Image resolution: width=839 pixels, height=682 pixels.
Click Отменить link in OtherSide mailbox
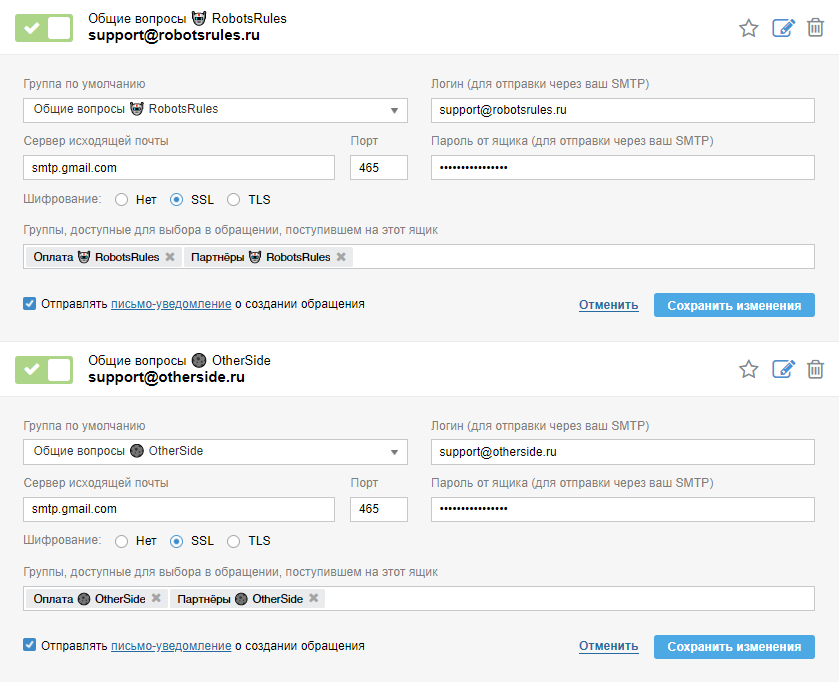[608, 647]
